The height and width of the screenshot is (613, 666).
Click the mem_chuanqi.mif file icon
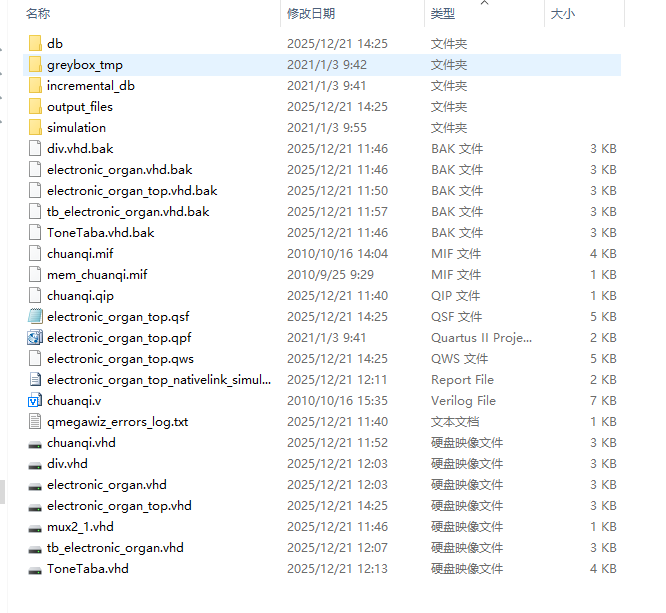(35, 274)
